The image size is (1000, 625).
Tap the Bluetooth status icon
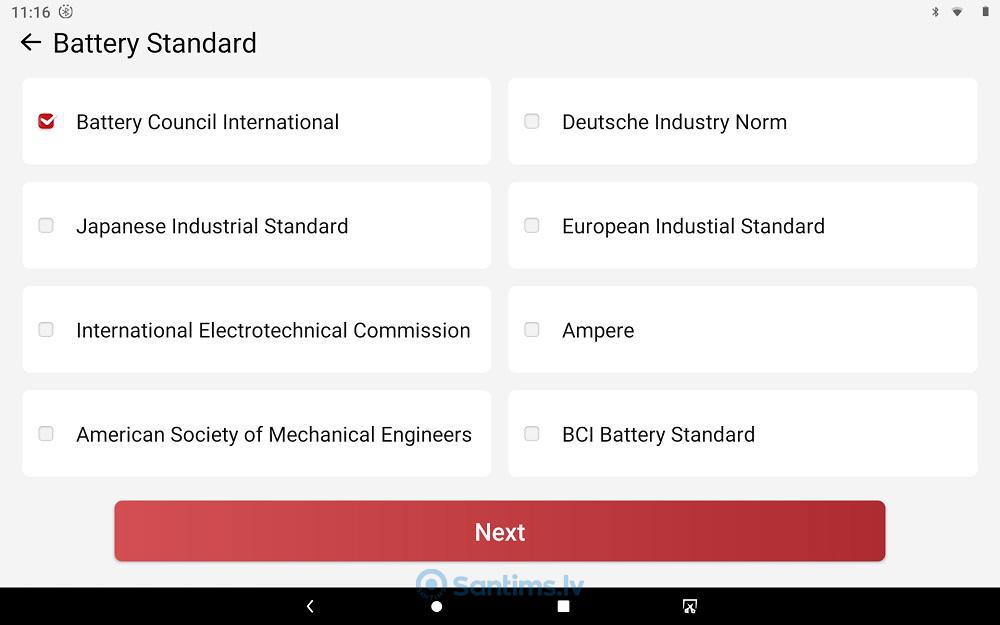pos(936,11)
